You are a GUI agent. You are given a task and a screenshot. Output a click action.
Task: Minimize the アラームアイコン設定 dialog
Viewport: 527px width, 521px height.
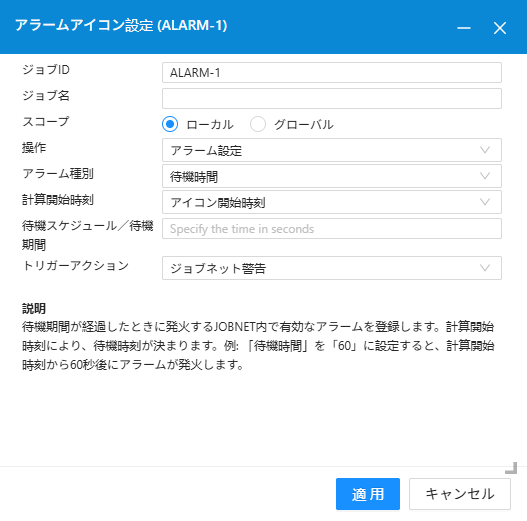tap(464, 28)
